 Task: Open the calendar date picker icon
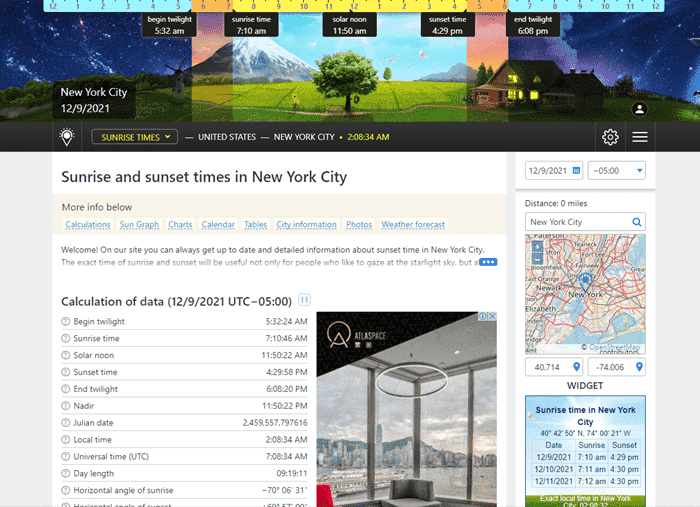576,170
